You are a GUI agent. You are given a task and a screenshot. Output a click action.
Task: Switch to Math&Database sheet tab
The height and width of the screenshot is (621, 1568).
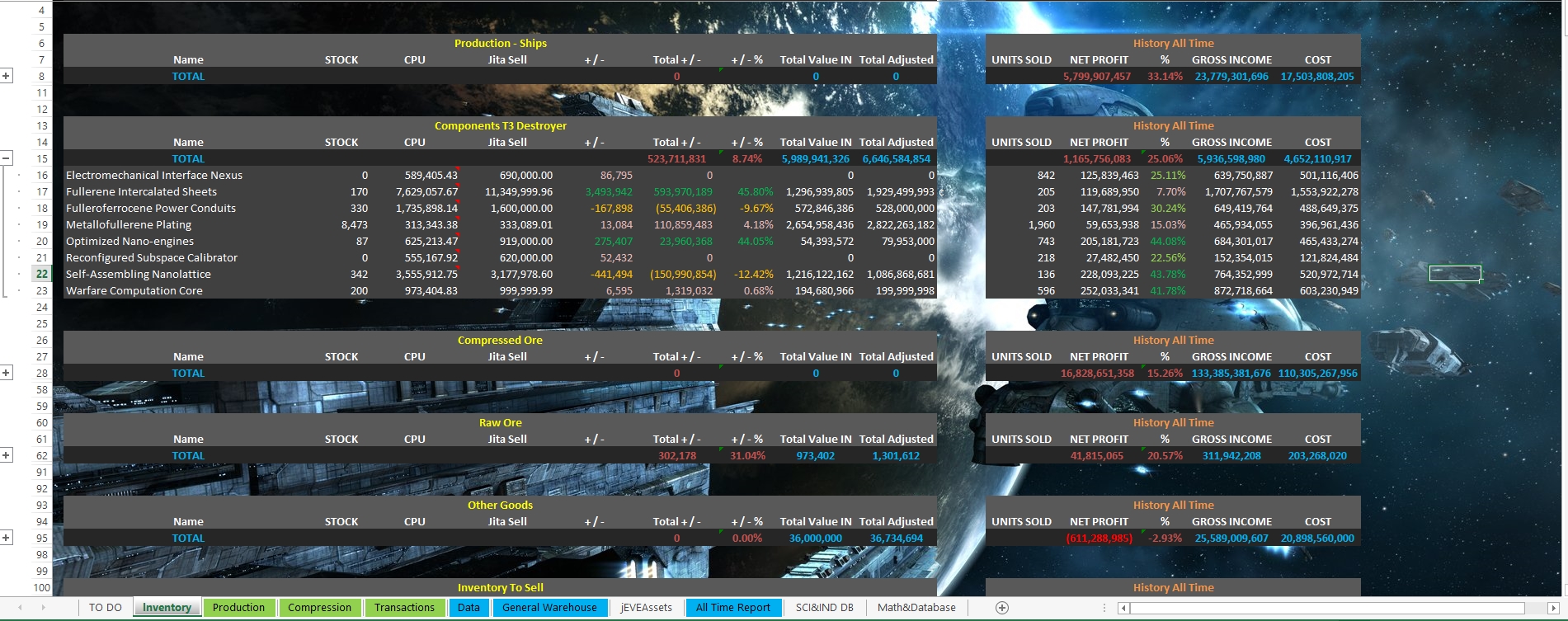coord(917,608)
